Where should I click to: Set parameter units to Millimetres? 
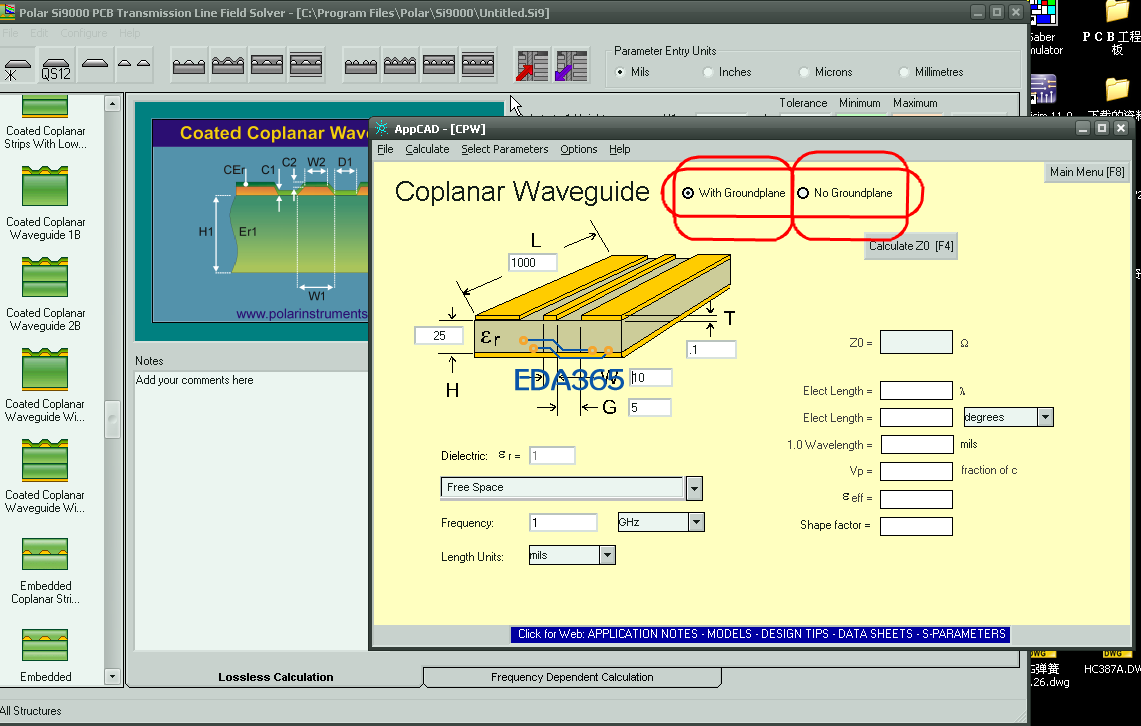tap(905, 72)
